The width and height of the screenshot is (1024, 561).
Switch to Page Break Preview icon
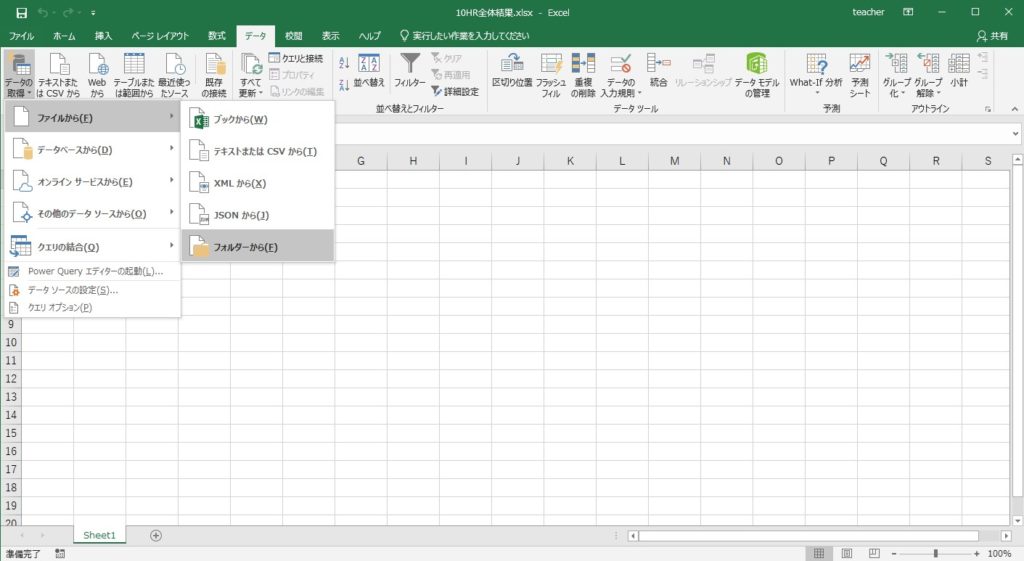874,553
